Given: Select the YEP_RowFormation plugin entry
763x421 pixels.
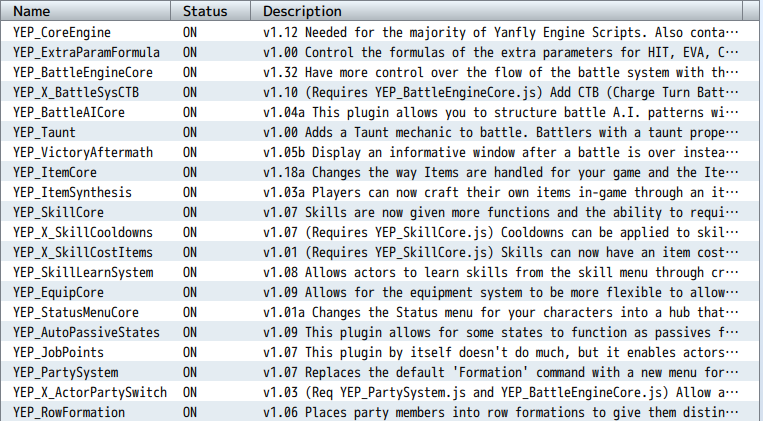Looking at the screenshot, I should pos(382,412).
